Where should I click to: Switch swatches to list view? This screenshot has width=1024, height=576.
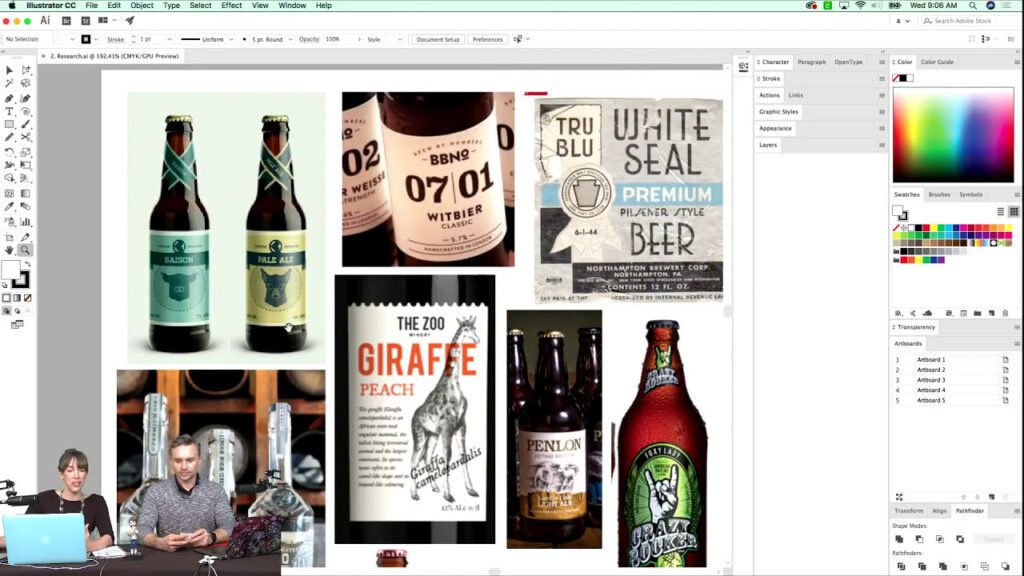coord(1000,212)
